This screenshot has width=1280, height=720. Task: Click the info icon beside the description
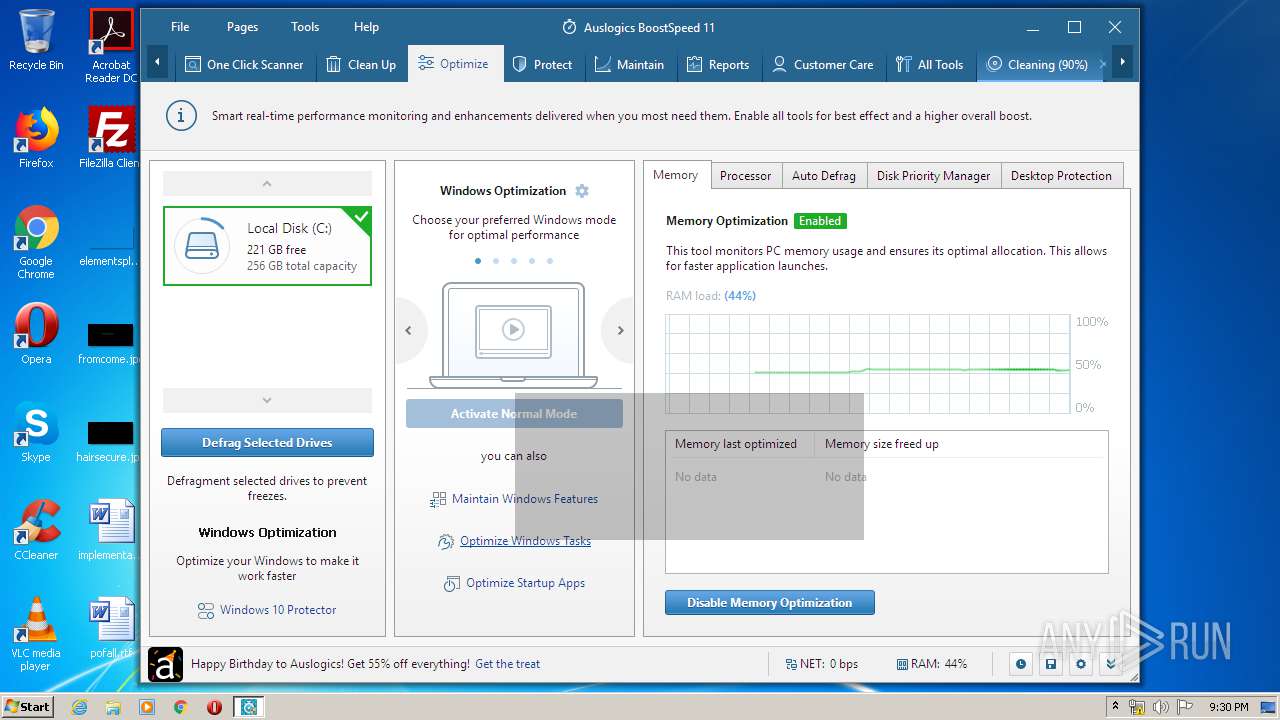click(x=180, y=116)
